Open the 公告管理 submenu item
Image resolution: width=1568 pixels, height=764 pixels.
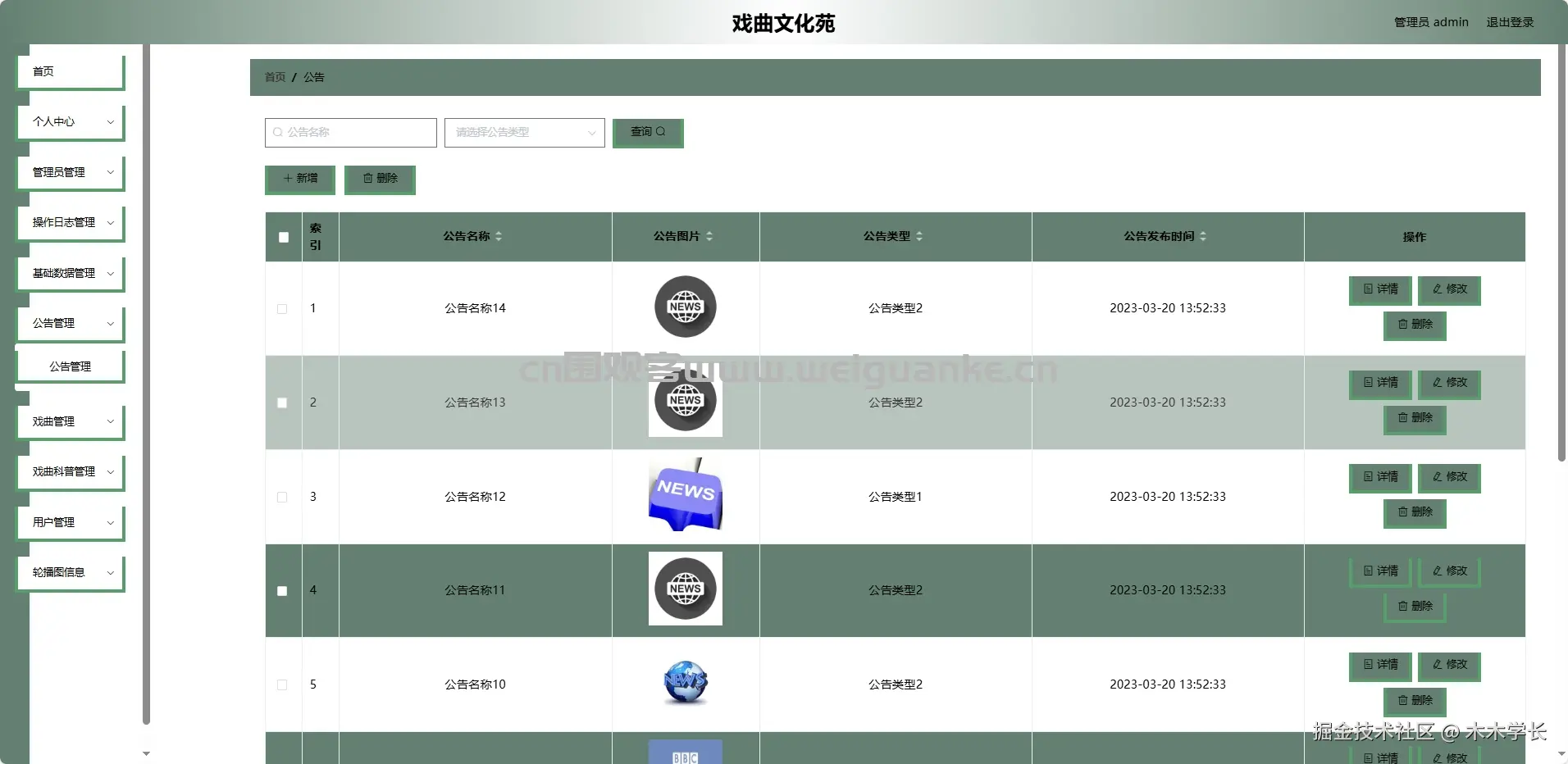(x=71, y=366)
